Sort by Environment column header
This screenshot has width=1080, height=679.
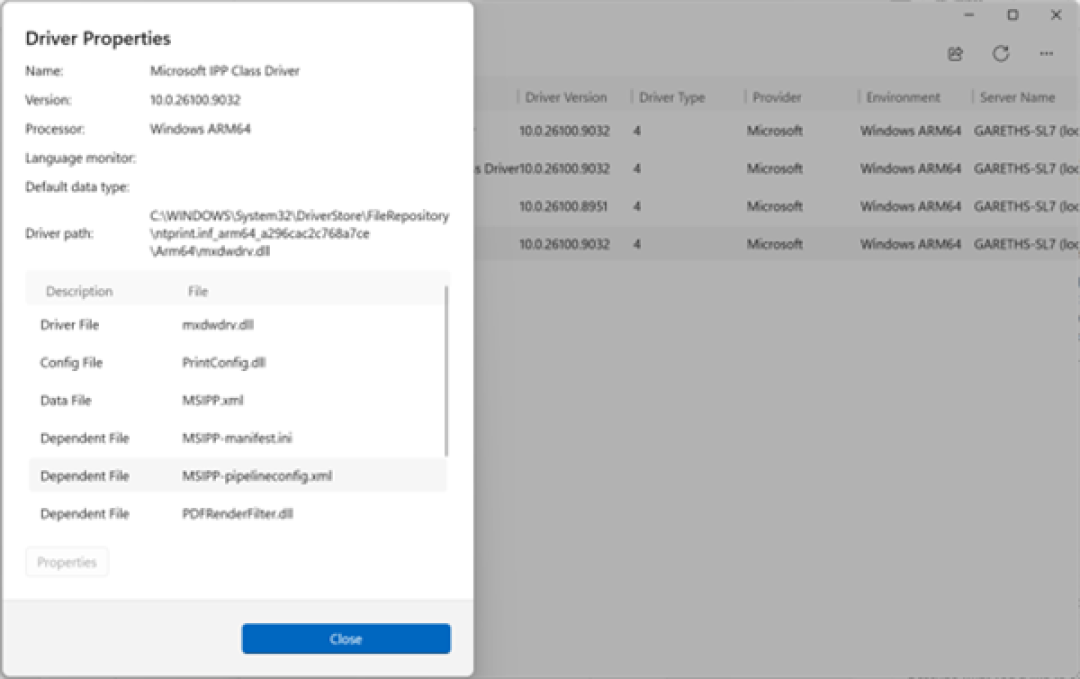pos(903,97)
